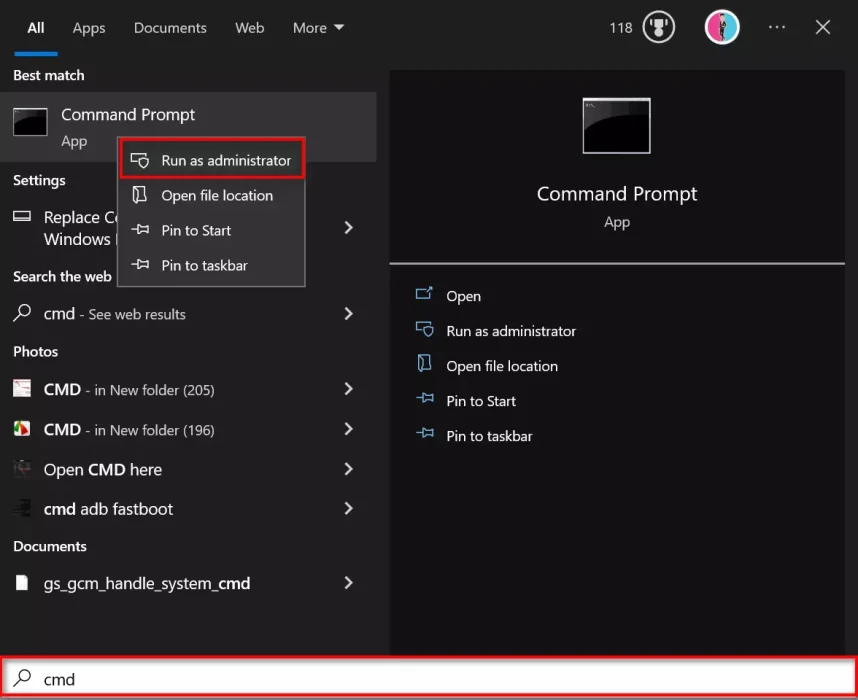
Task: Expand the cmd adb fastboot arrow
Action: [349, 508]
